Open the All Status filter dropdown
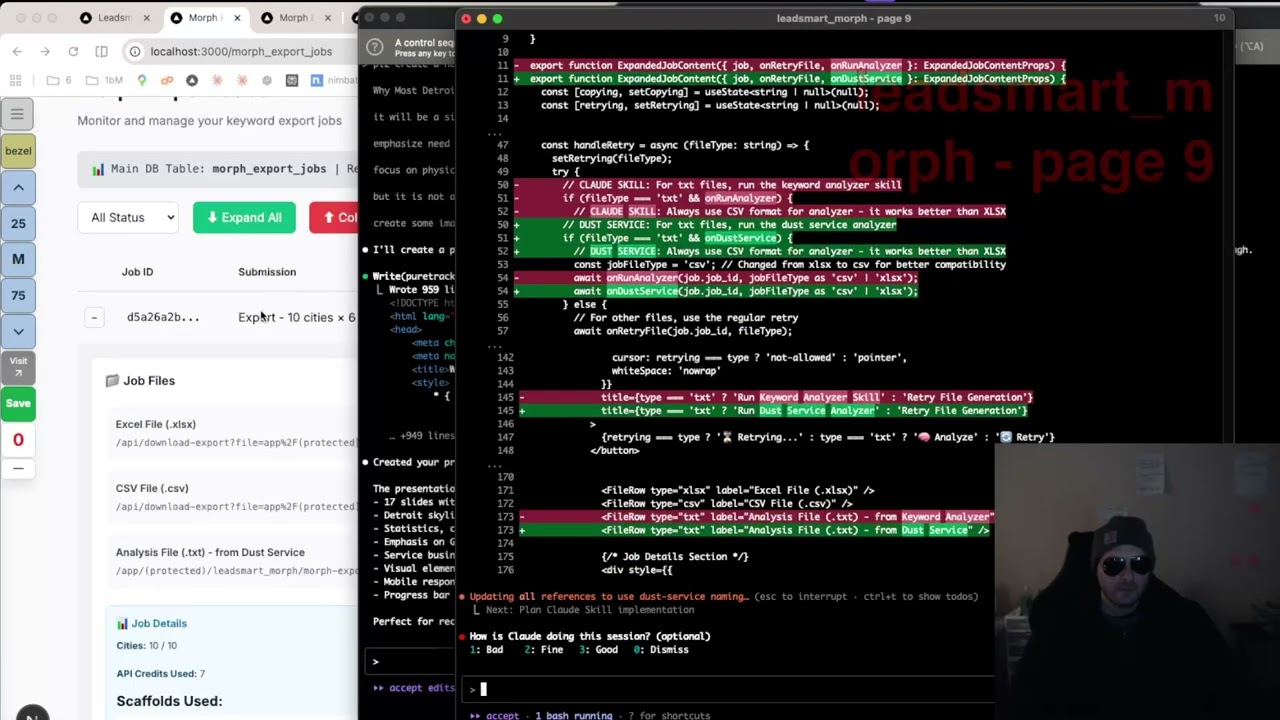 (128, 217)
